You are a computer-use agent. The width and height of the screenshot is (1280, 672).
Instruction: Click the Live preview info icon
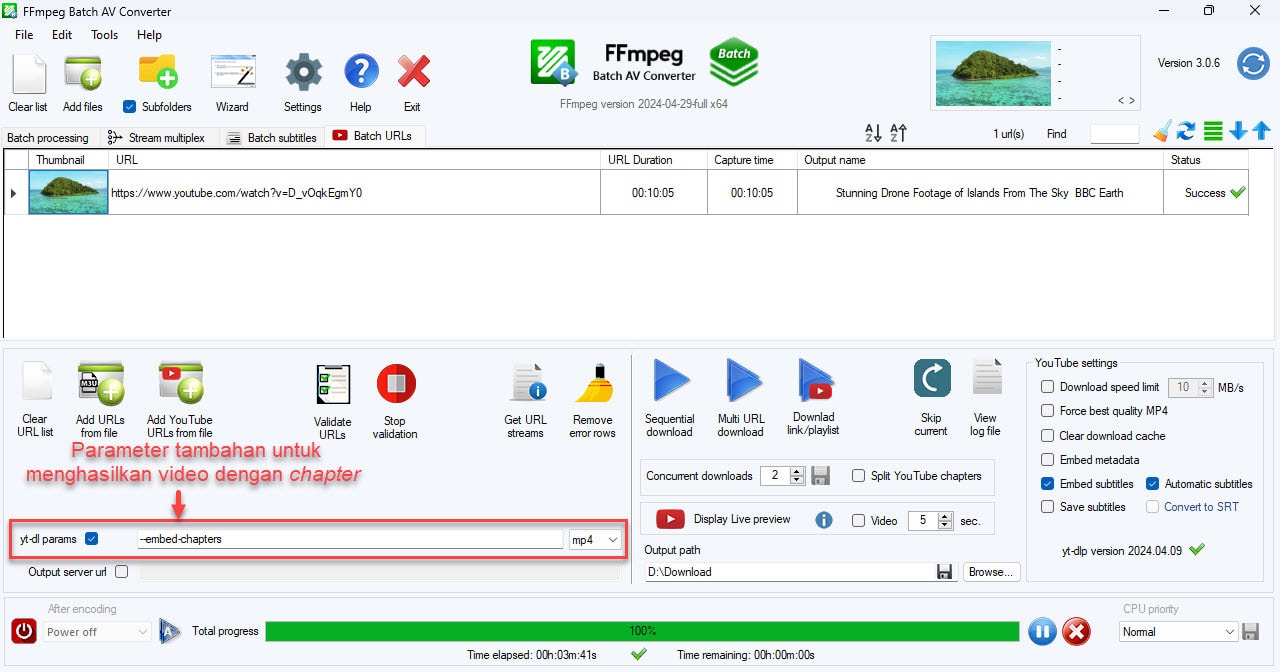[x=824, y=520]
